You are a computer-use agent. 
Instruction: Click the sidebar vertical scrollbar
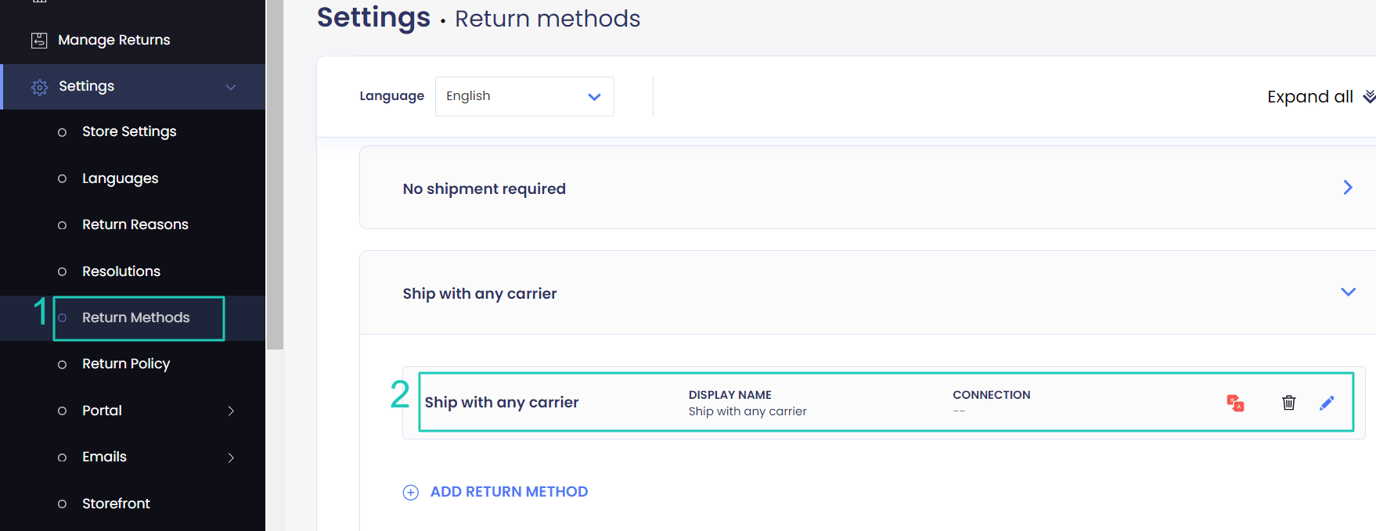click(x=274, y=175)
